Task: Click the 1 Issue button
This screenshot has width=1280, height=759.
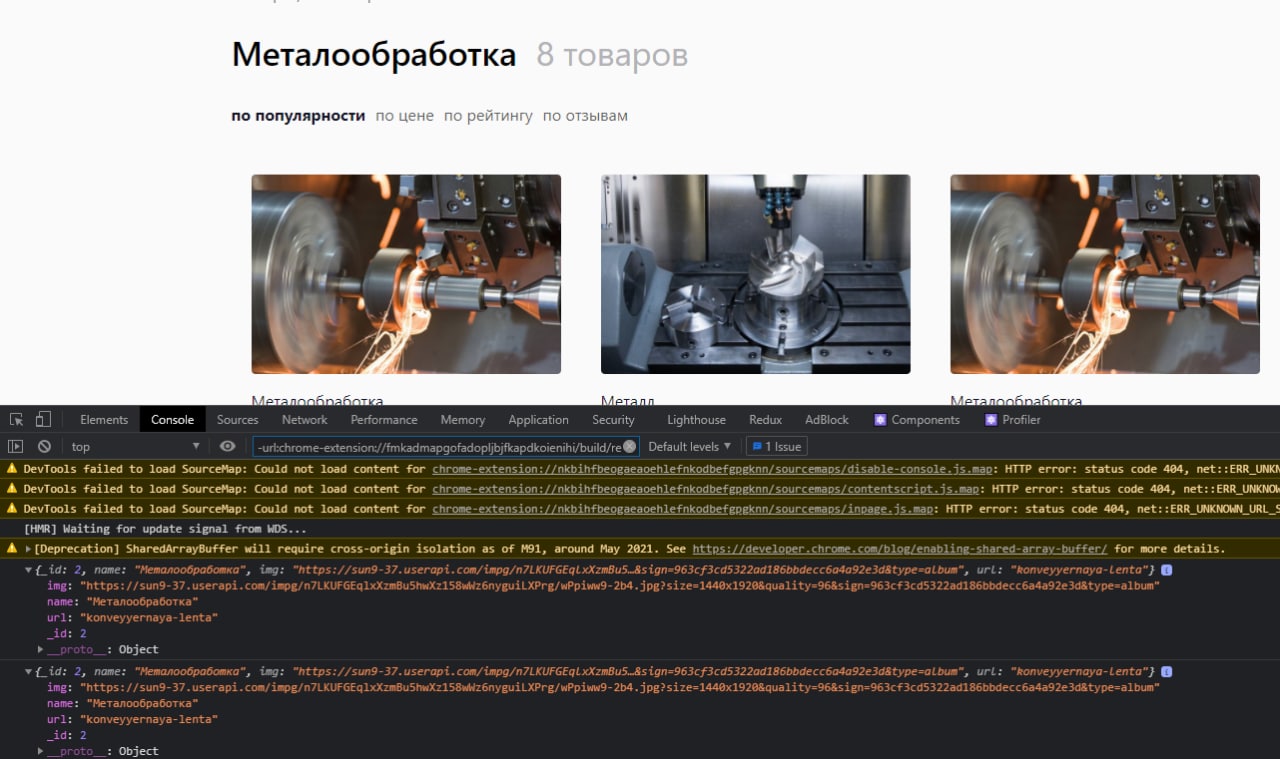Action: 776,447
